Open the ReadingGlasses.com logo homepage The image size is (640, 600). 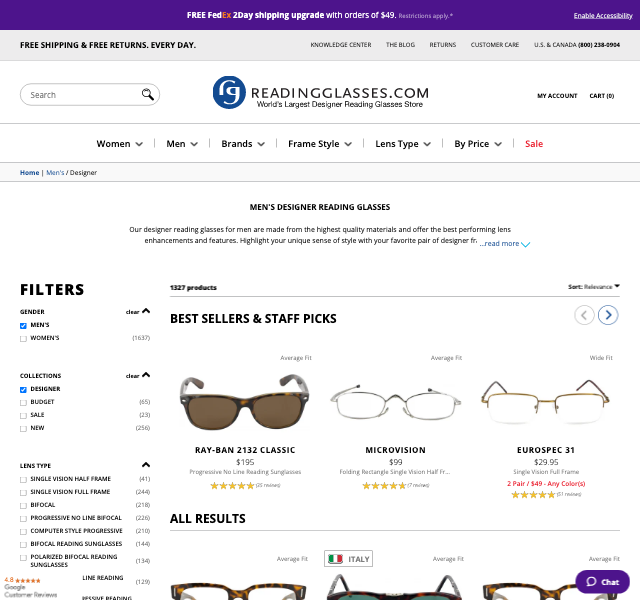(321, 93)
